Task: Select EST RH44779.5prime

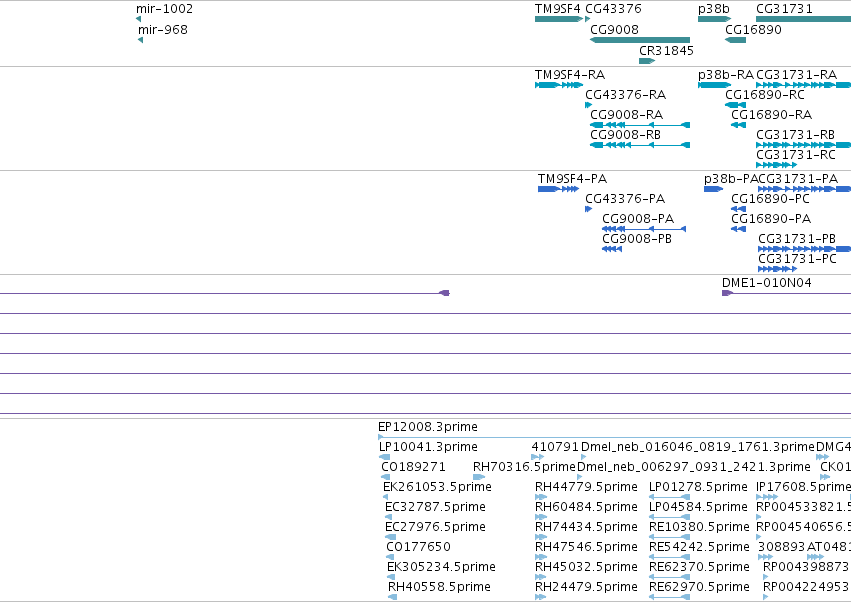Action: point(586,487)
